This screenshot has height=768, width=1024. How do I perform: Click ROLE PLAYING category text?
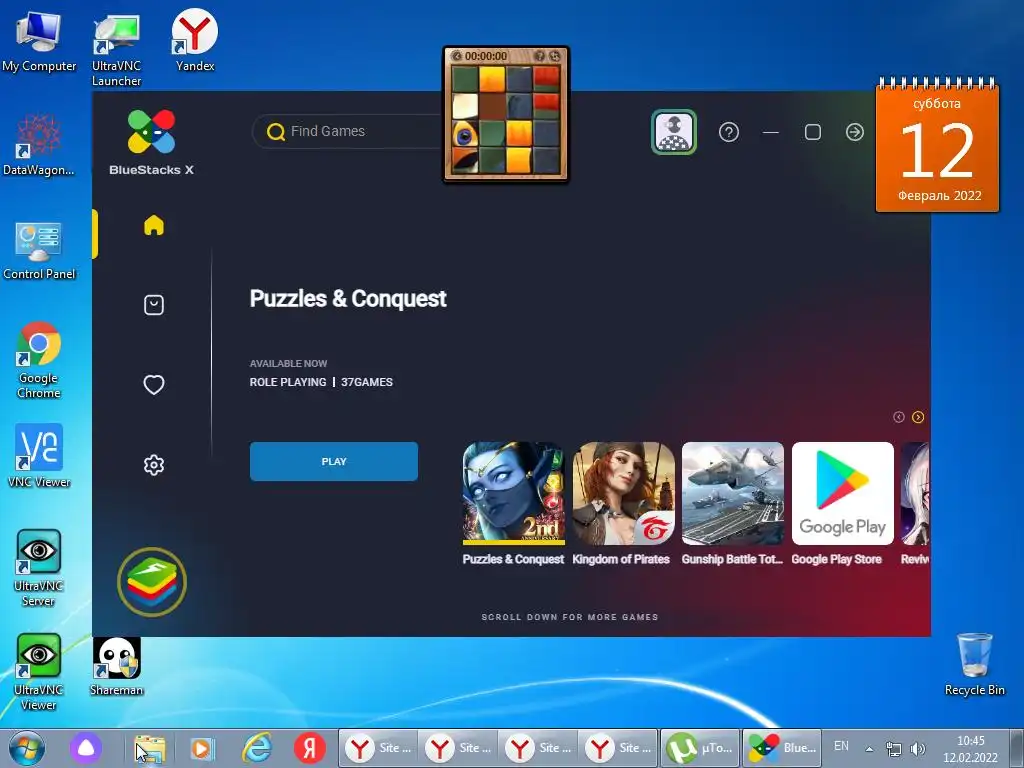tap(288, 382)
